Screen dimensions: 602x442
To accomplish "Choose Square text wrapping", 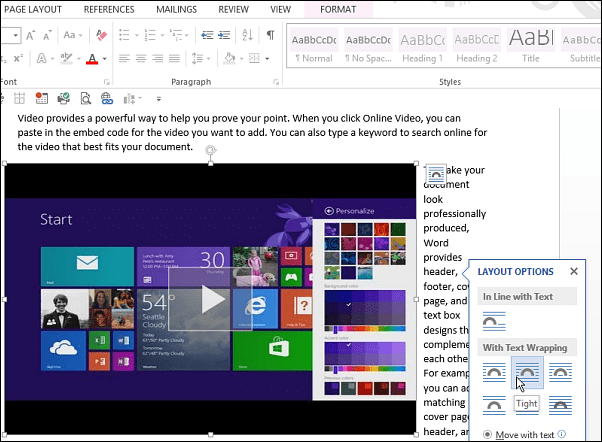I will (494, 372).
